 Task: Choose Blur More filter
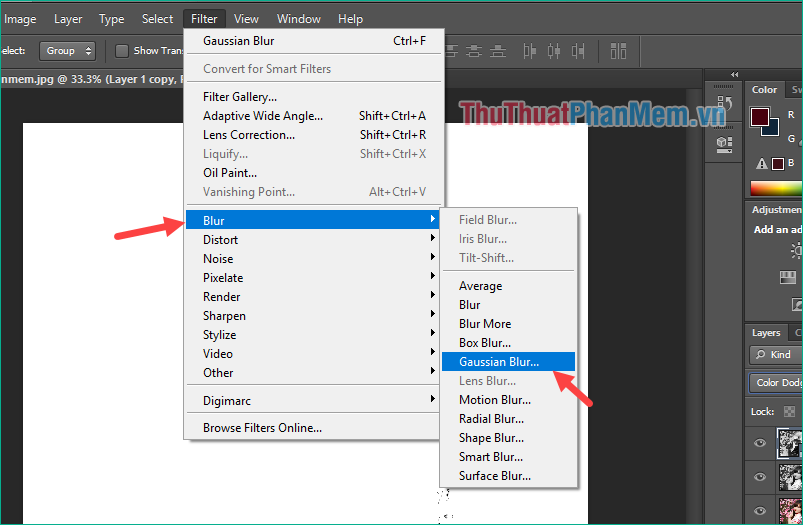click(508, 324)
